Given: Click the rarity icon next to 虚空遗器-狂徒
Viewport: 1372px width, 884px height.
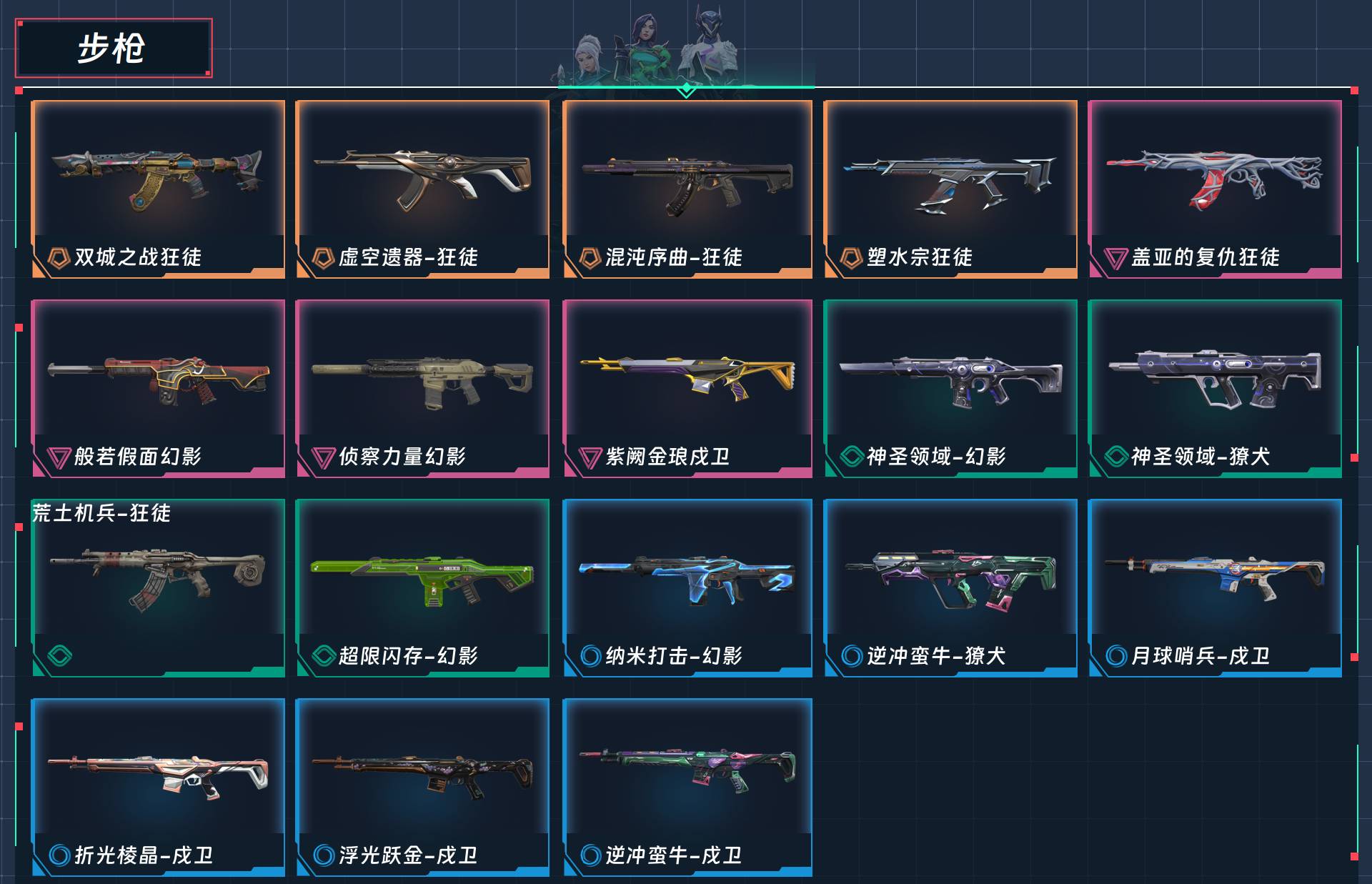Looking at the screenshot, I should [x=323, y=257].
